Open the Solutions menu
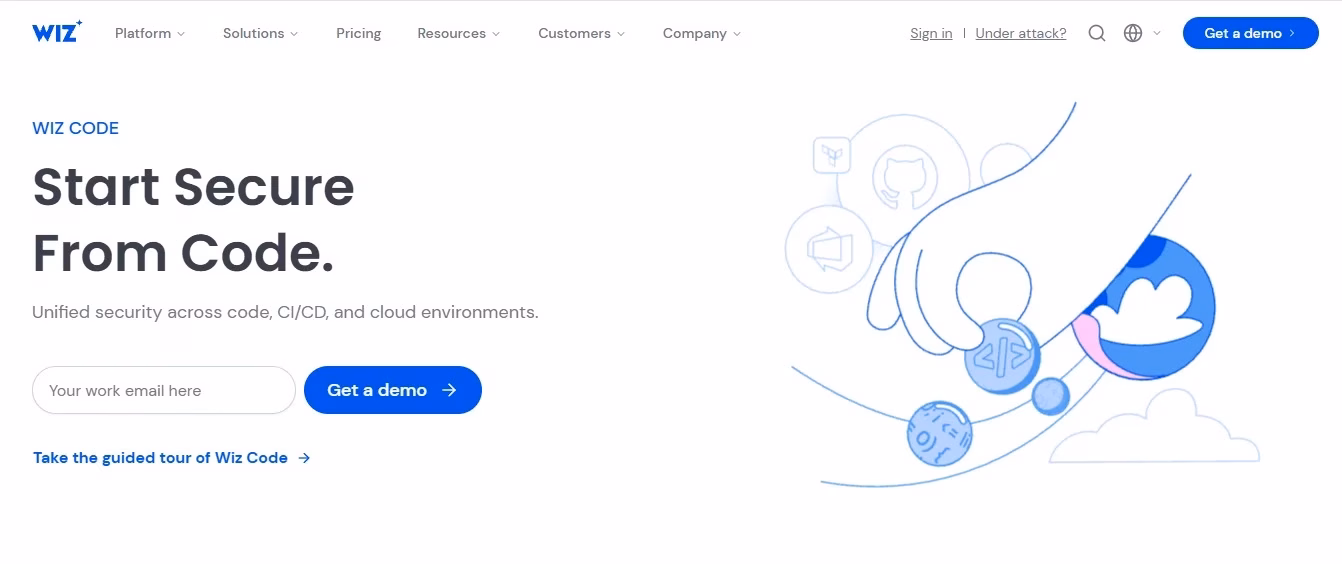 (260, 33)
